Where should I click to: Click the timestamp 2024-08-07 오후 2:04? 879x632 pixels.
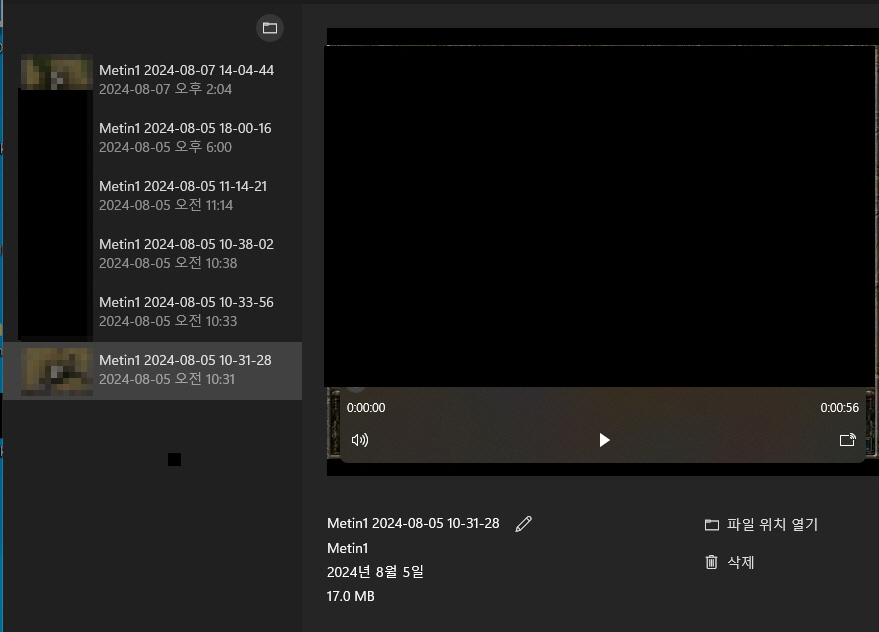tap(165, 89)
